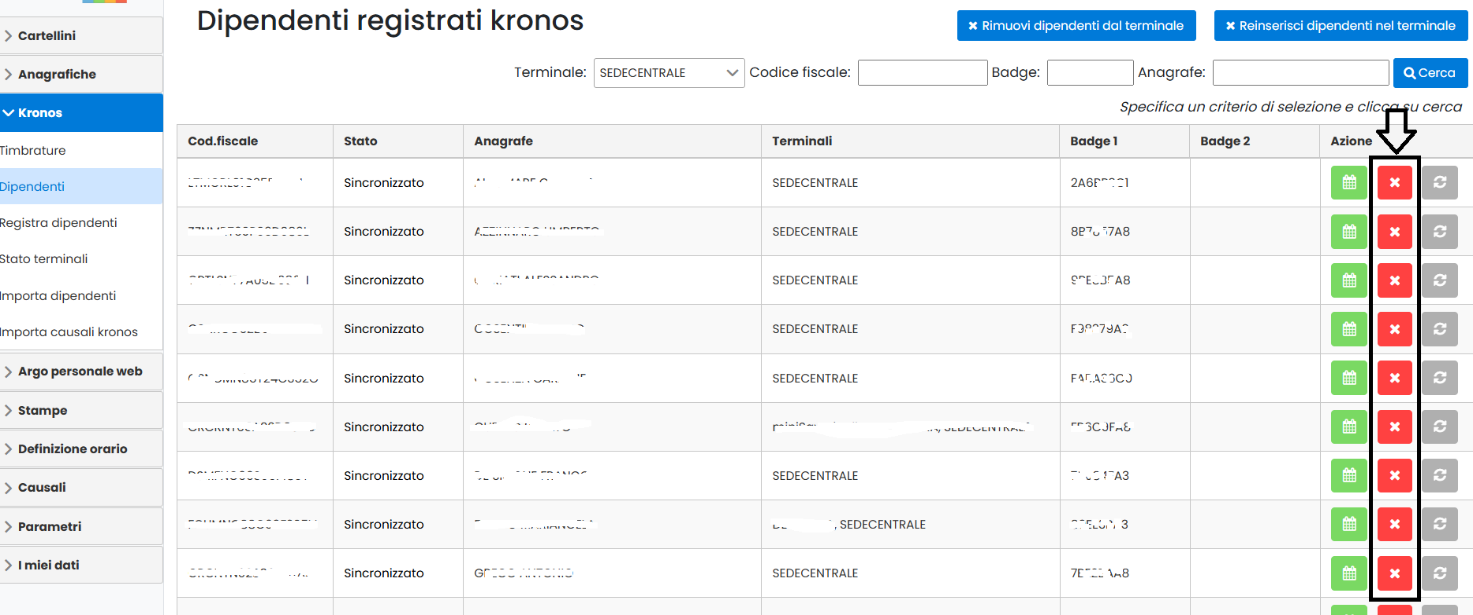The image size is (1473, 615).
Task: Click Dipendenti registrati kronos page title
Action: [390, 21]
